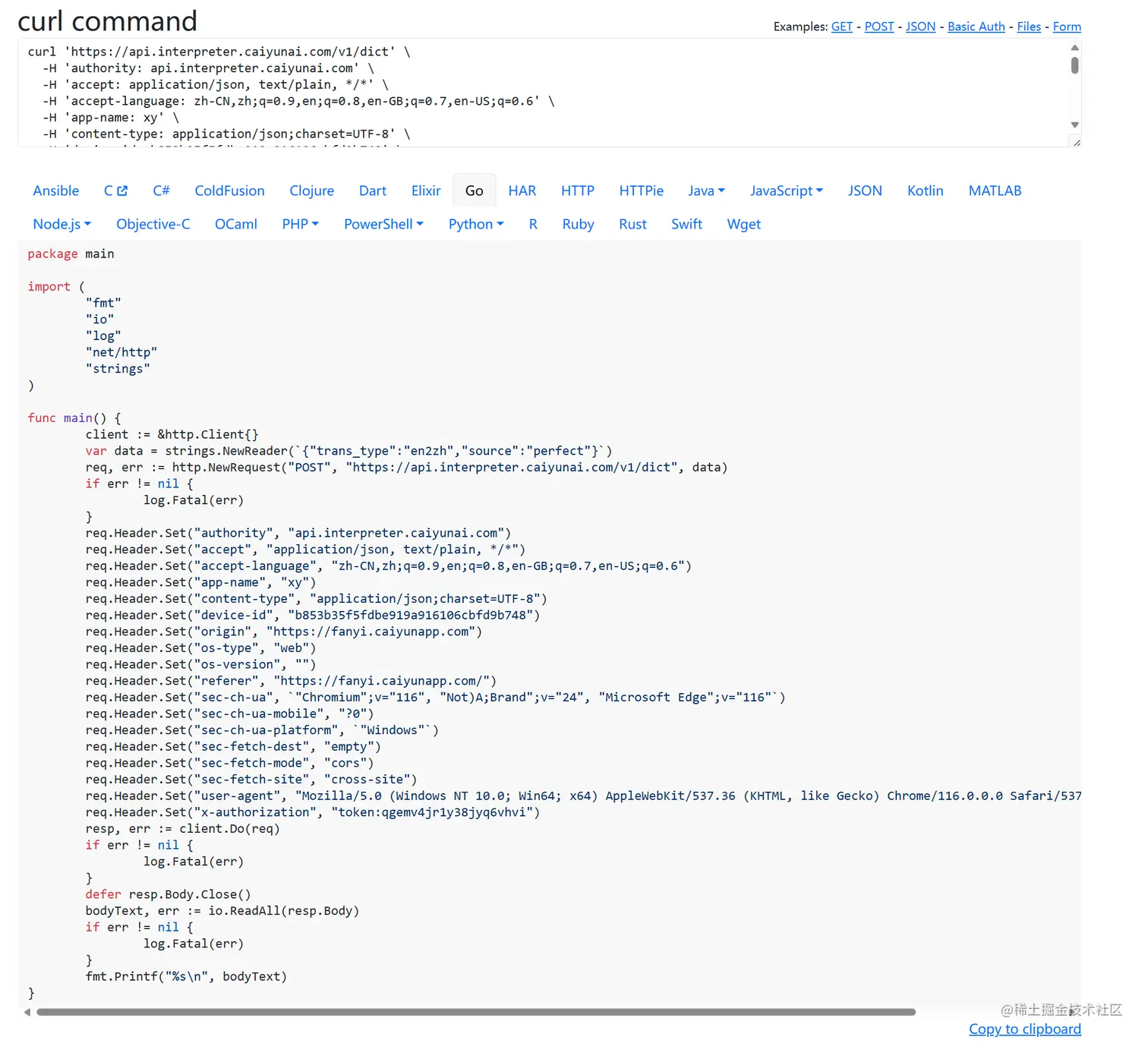Switch to the Ansible tab
1148x1043 pixels.
point(56,191)
